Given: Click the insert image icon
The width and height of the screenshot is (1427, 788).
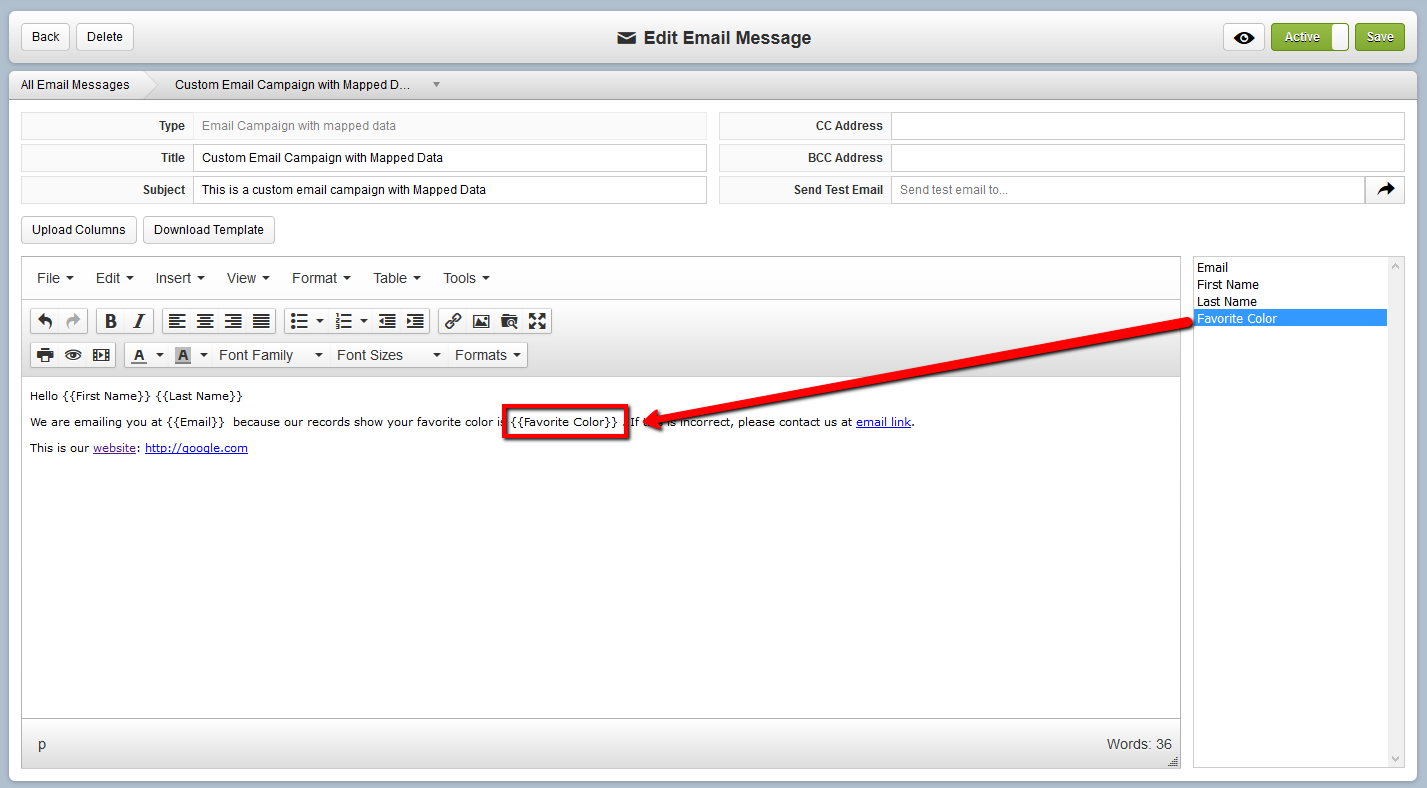Looking at the screenshot, I should point(481,321).
